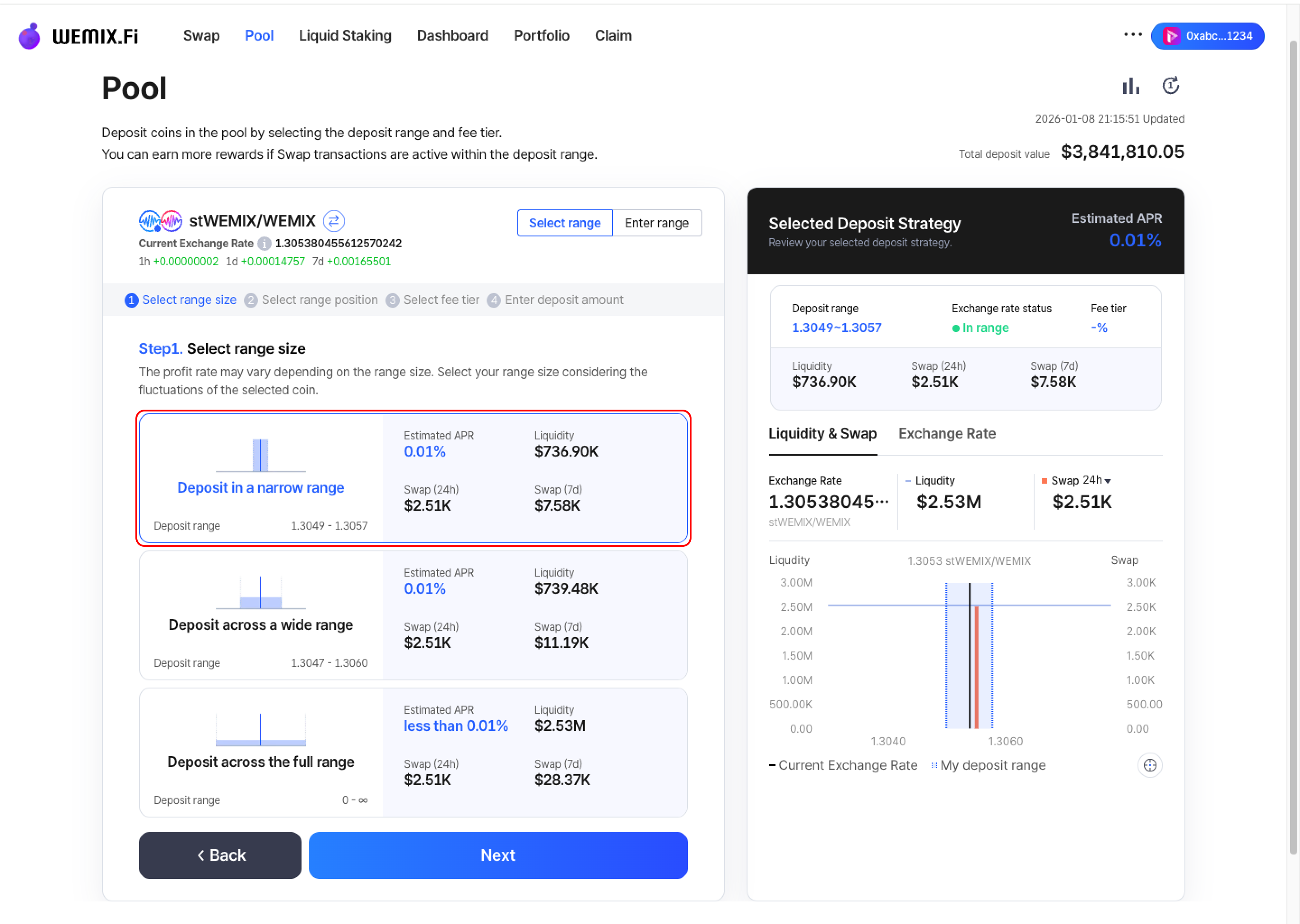
Task: Choose Deposit across the full range
Action: 413,752
